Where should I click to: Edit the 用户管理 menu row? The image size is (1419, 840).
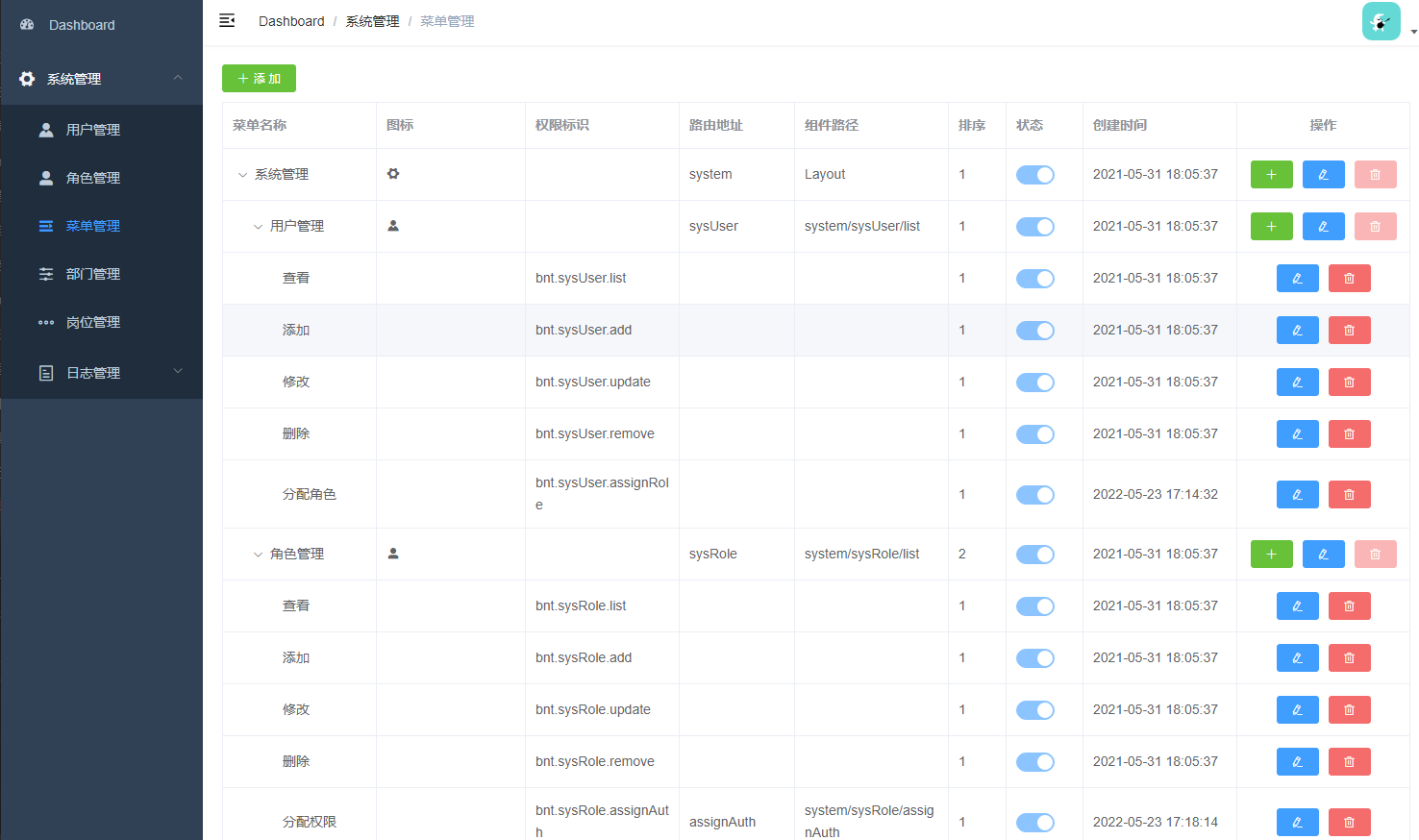coord(1323,227)
